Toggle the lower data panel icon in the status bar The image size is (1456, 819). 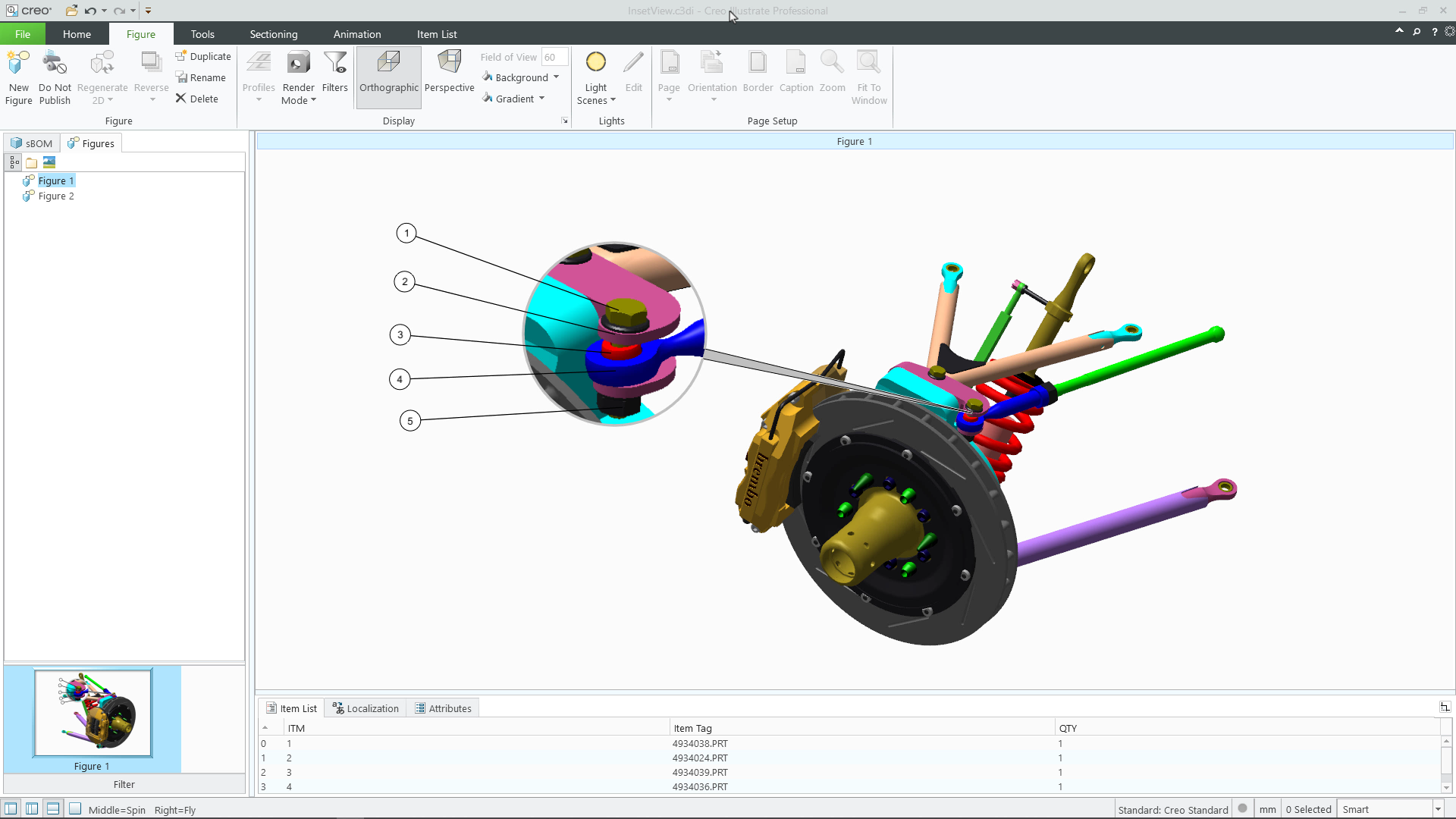pos(53,808)
